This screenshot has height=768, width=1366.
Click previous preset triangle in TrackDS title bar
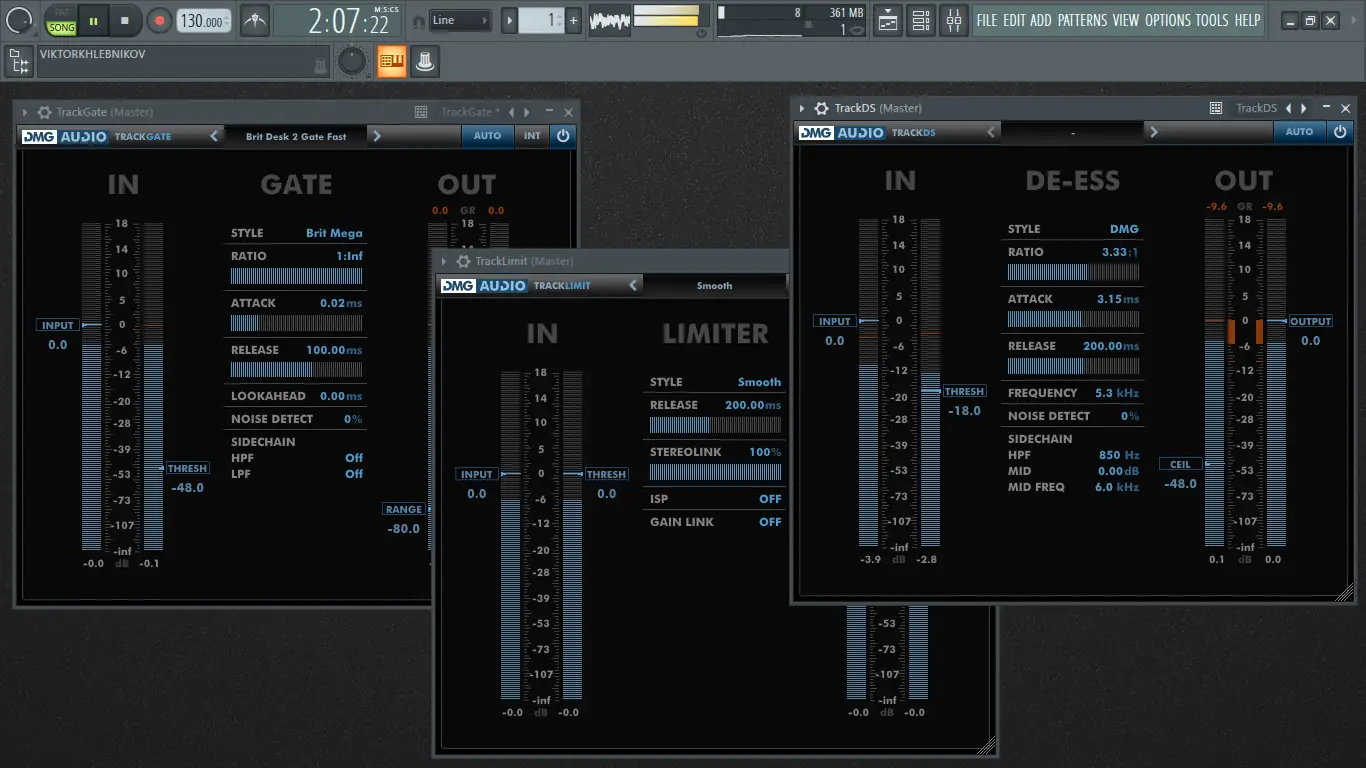[x=1289, y=108]
